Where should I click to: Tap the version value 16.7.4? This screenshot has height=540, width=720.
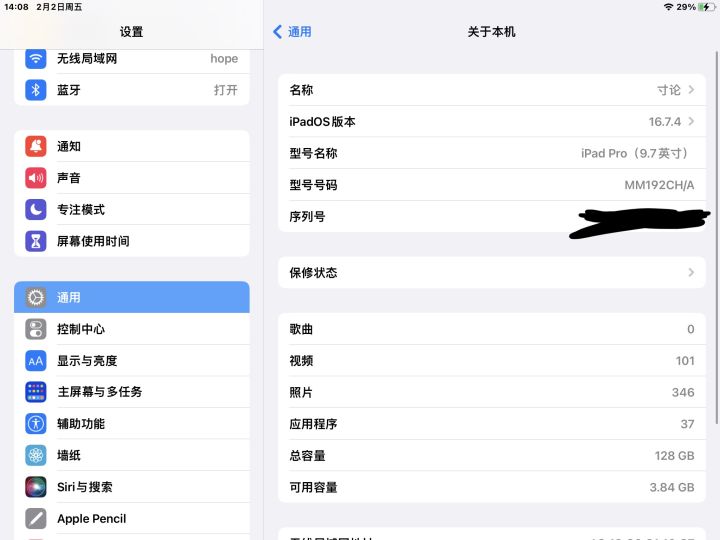(664, 122)
